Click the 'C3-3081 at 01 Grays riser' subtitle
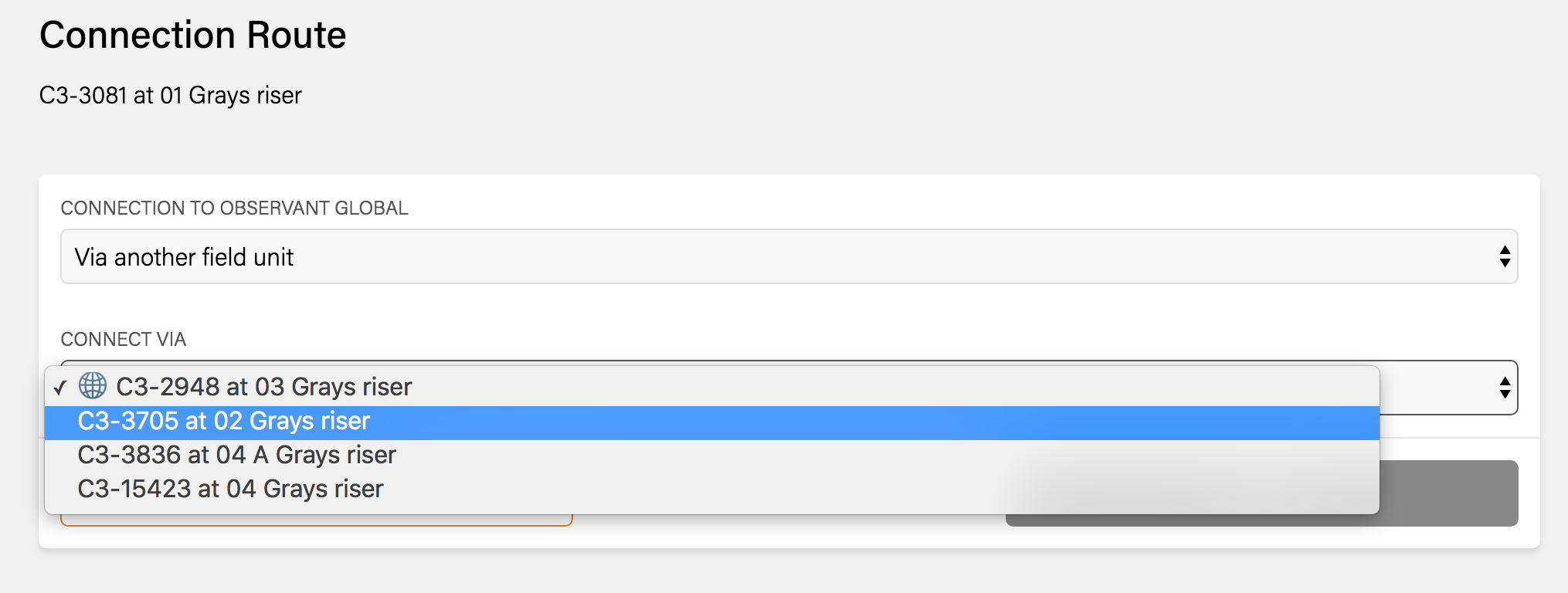Image resolution: width=1568 pixels, height=593 pixels. [171, 96]
